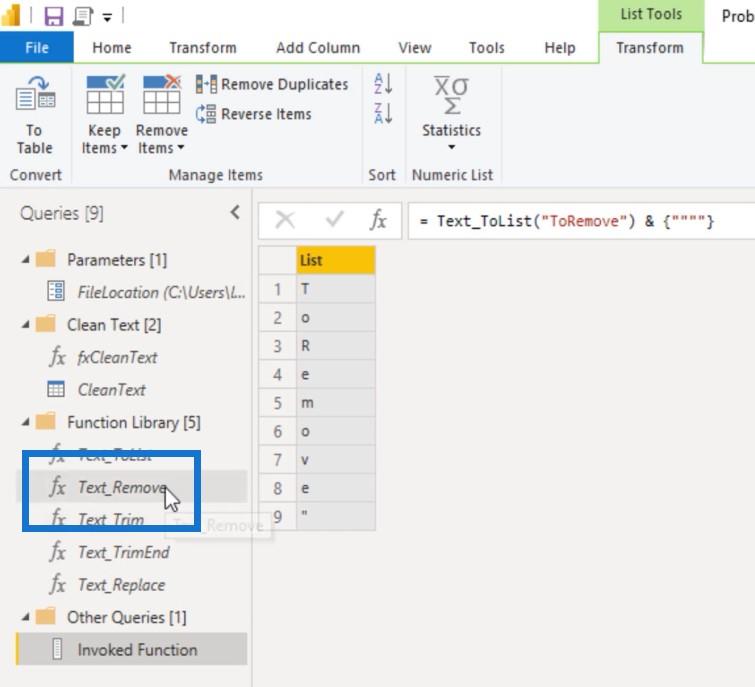Collapse the Parameters folder
The height and width of the screenshot is (687, 755).
click(x=26, y=260)
